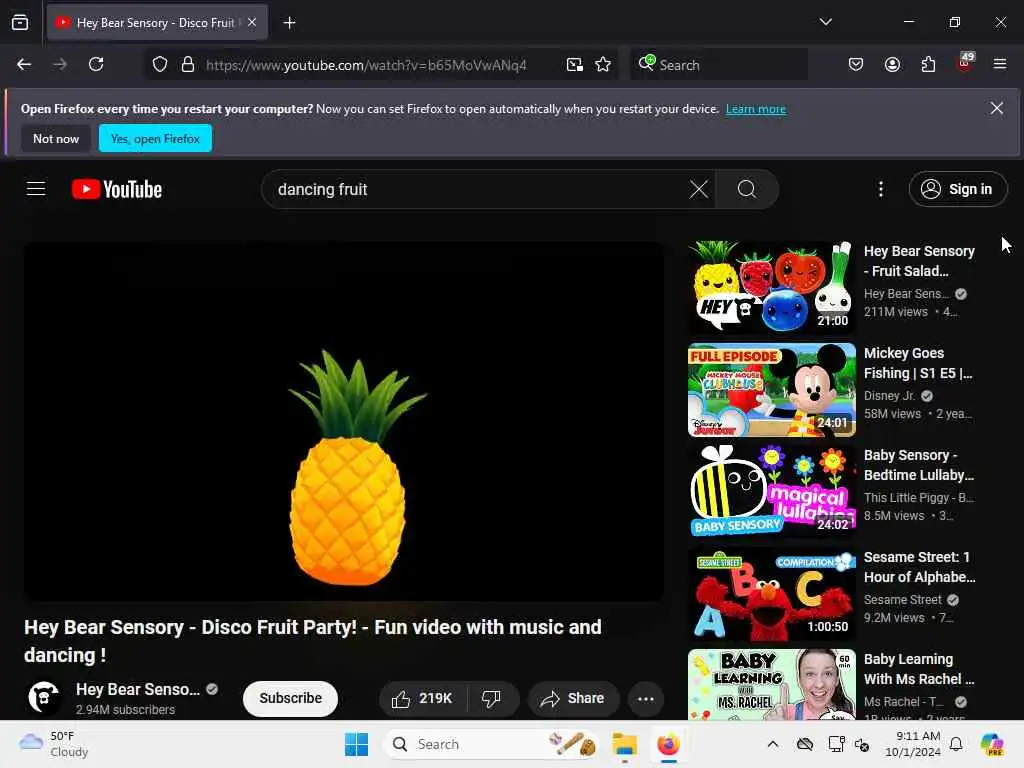Share the Disco Fruit Party video
Screen dimensions: 1024x768
pos(573,699)
